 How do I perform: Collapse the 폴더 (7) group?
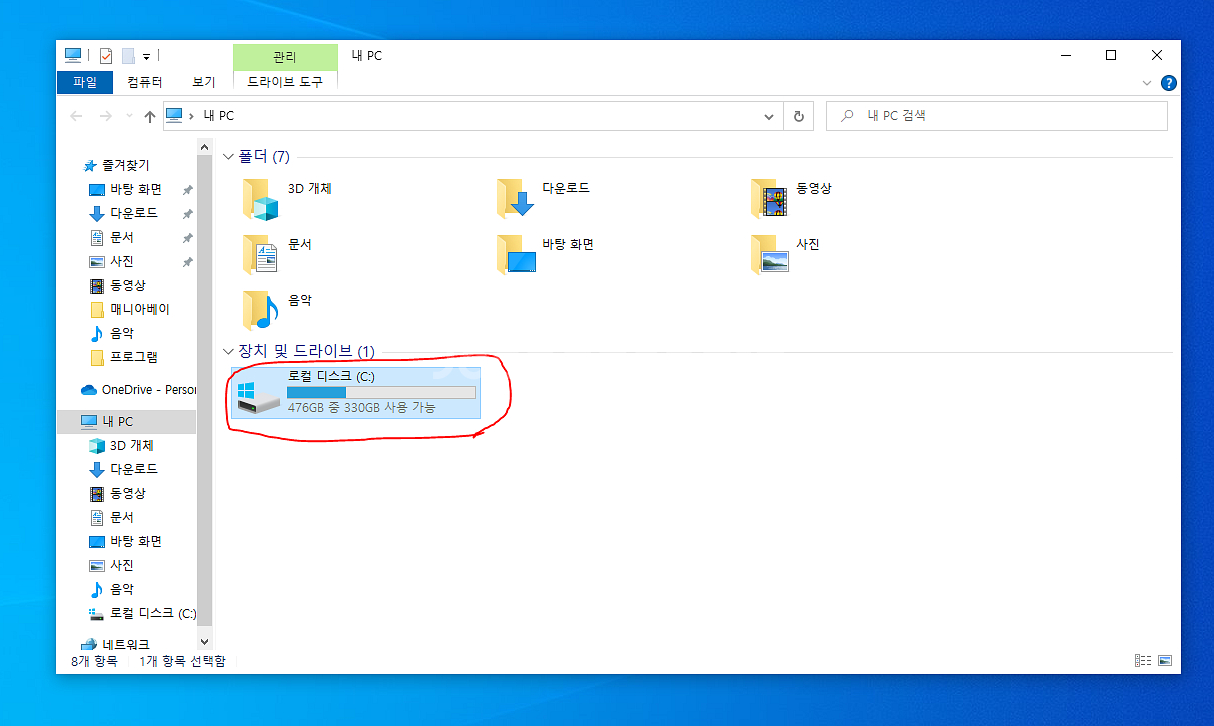point(230,157)
